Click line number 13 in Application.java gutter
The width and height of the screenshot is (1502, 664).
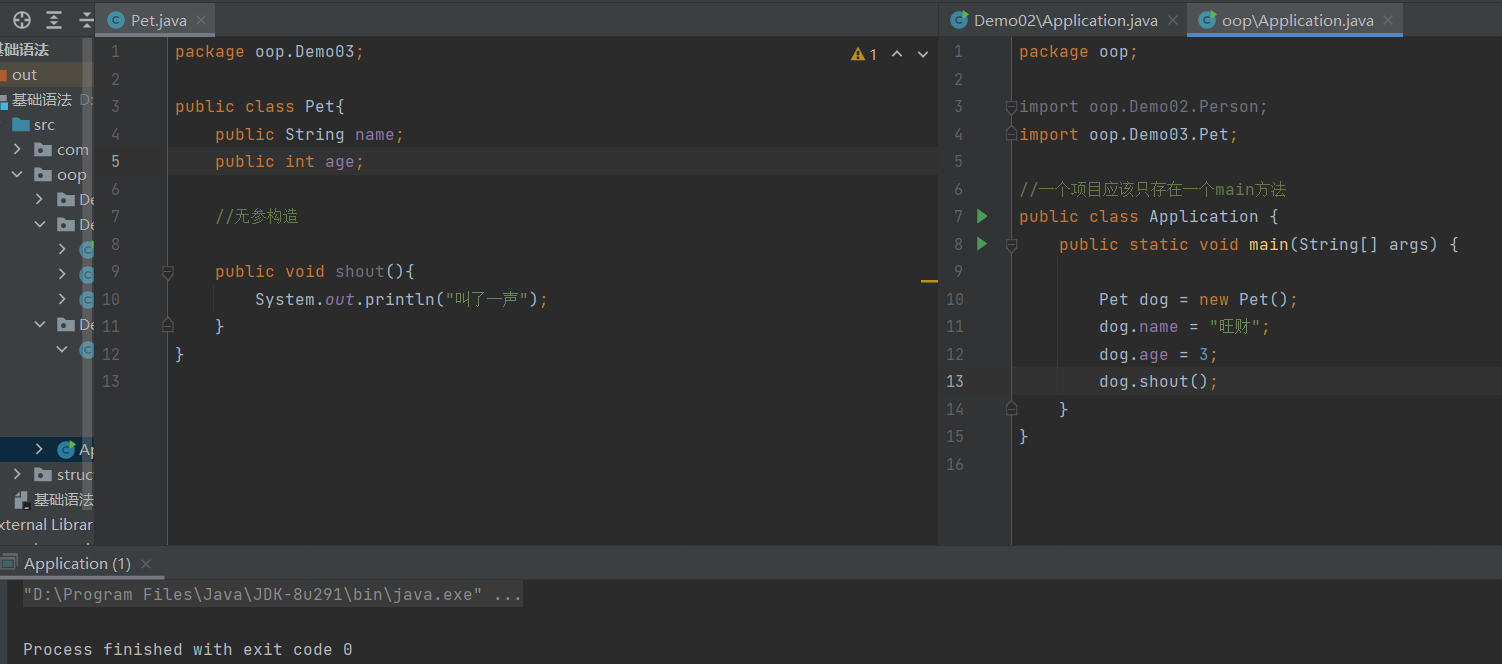[955, 381]
